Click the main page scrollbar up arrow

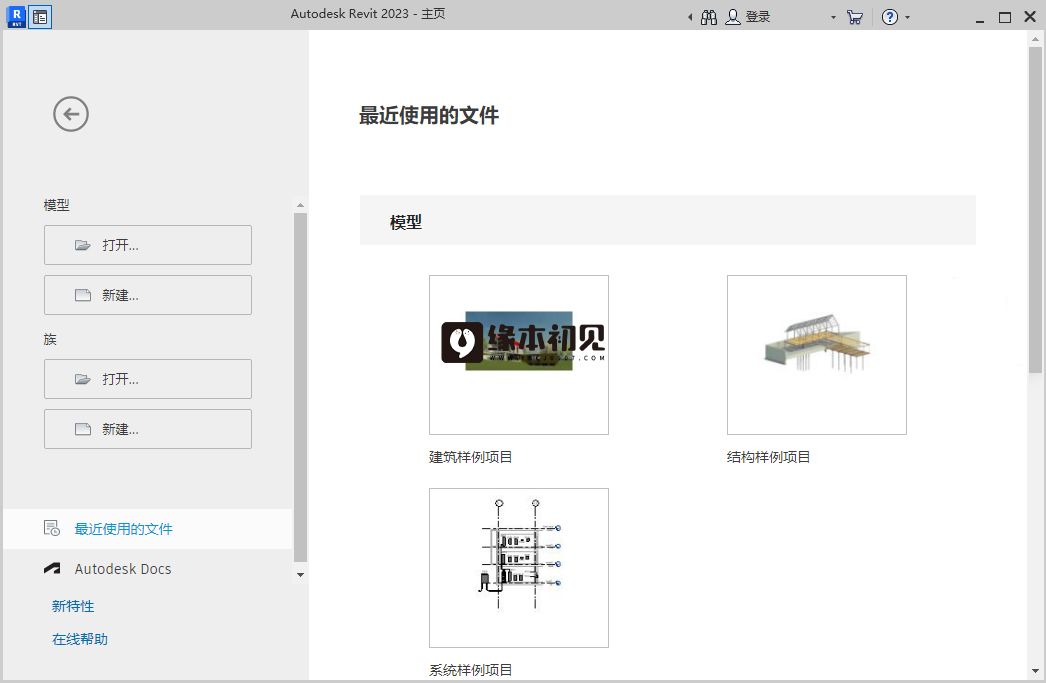(x=1035, y=39)
